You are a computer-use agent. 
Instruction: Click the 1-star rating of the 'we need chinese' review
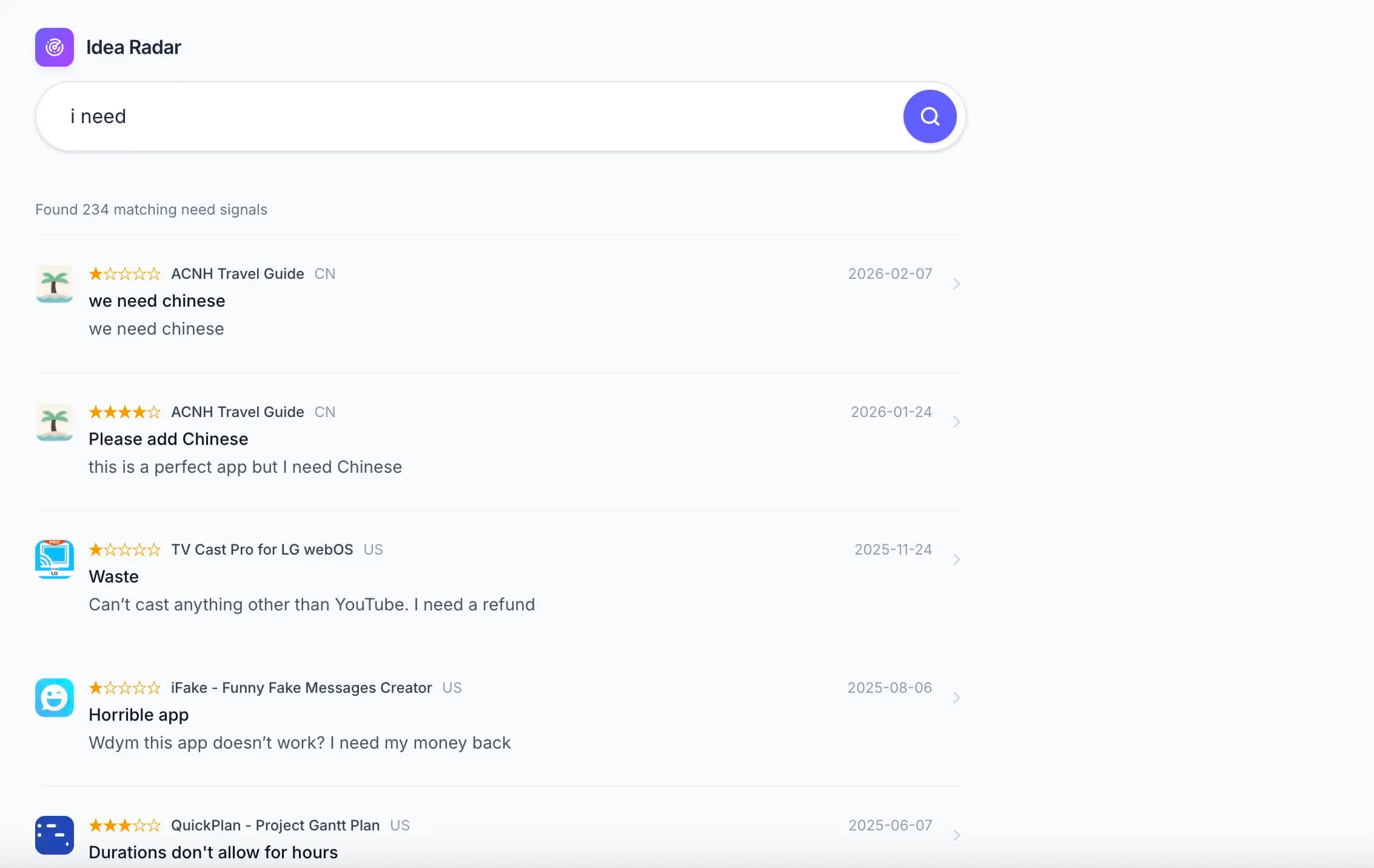pos(124,274)
